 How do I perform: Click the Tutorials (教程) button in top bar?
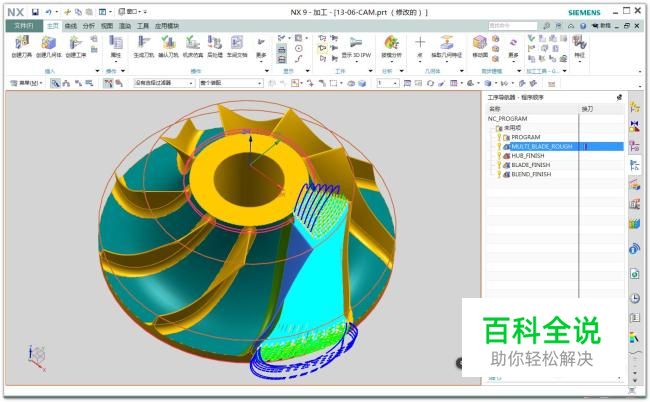click(601, 26)
